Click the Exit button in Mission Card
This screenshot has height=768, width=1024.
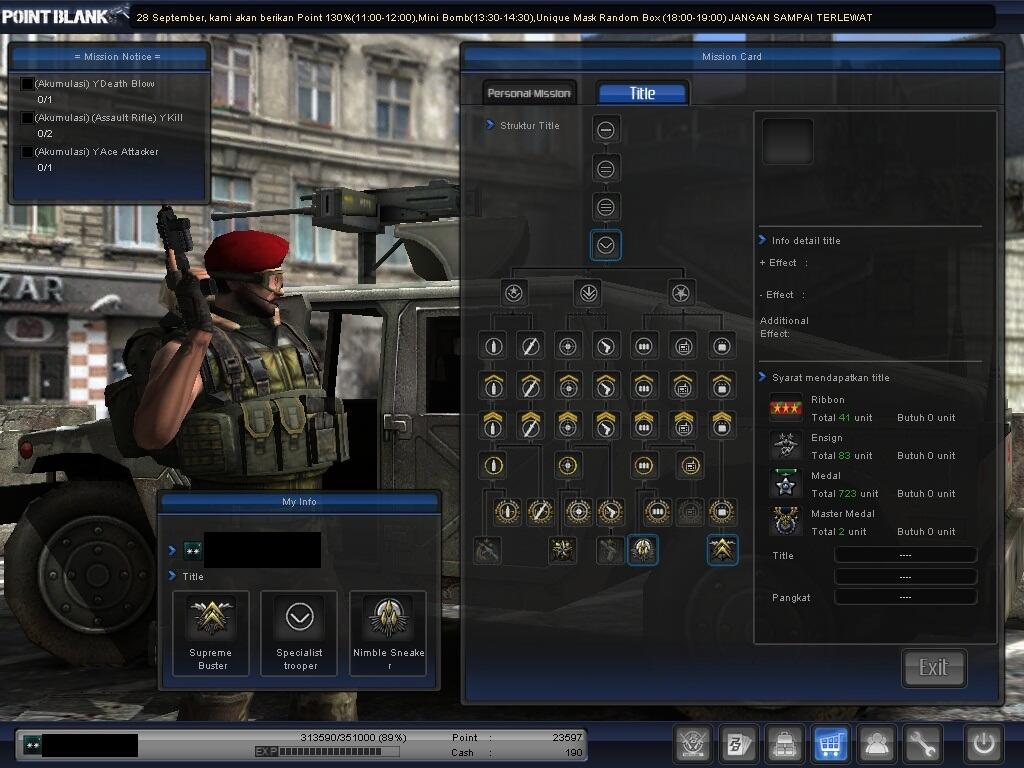point(933,667)
